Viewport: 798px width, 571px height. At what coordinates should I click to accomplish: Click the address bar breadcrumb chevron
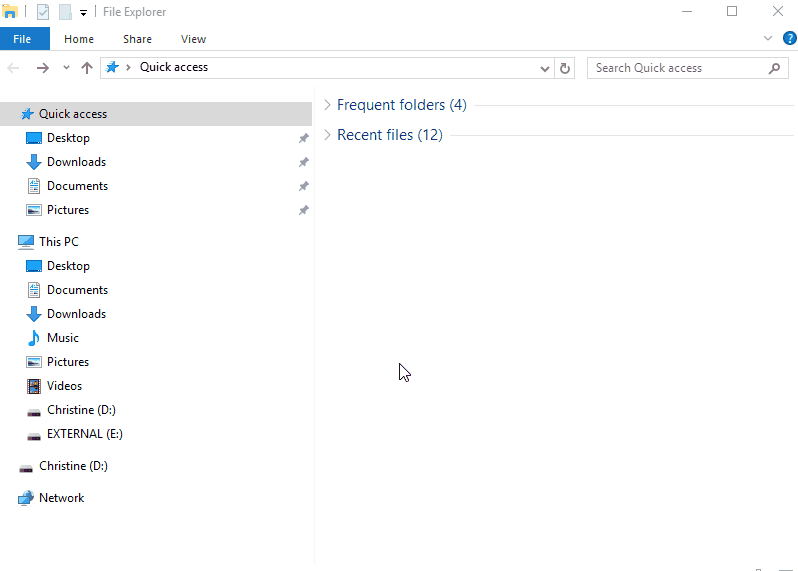(x=128, y=67)
